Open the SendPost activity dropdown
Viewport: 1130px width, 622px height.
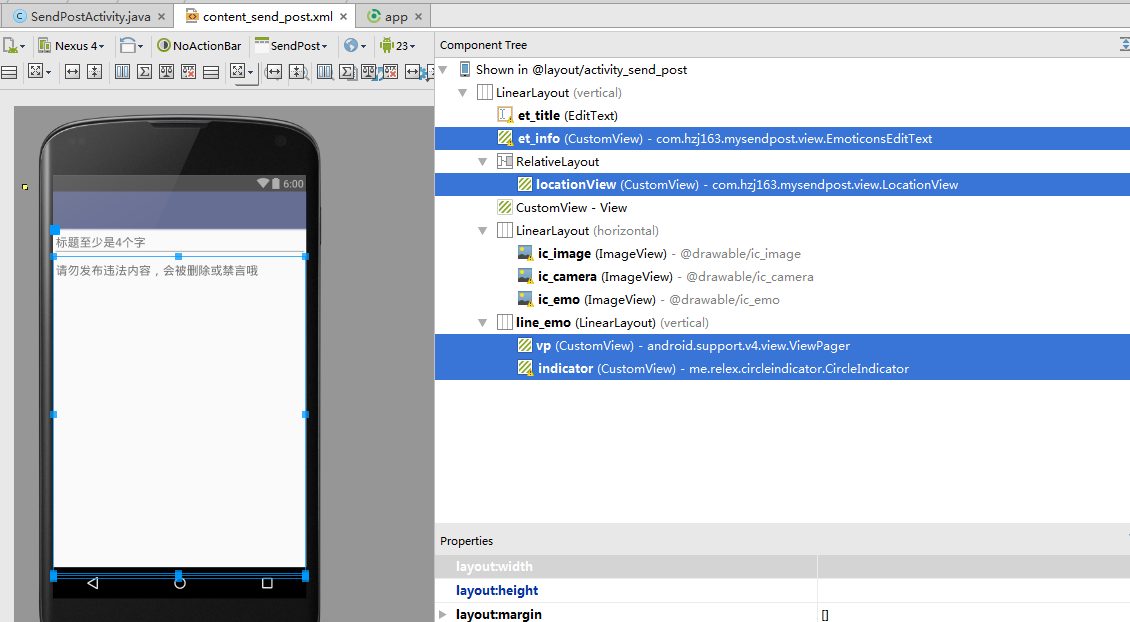pos(291,46)
